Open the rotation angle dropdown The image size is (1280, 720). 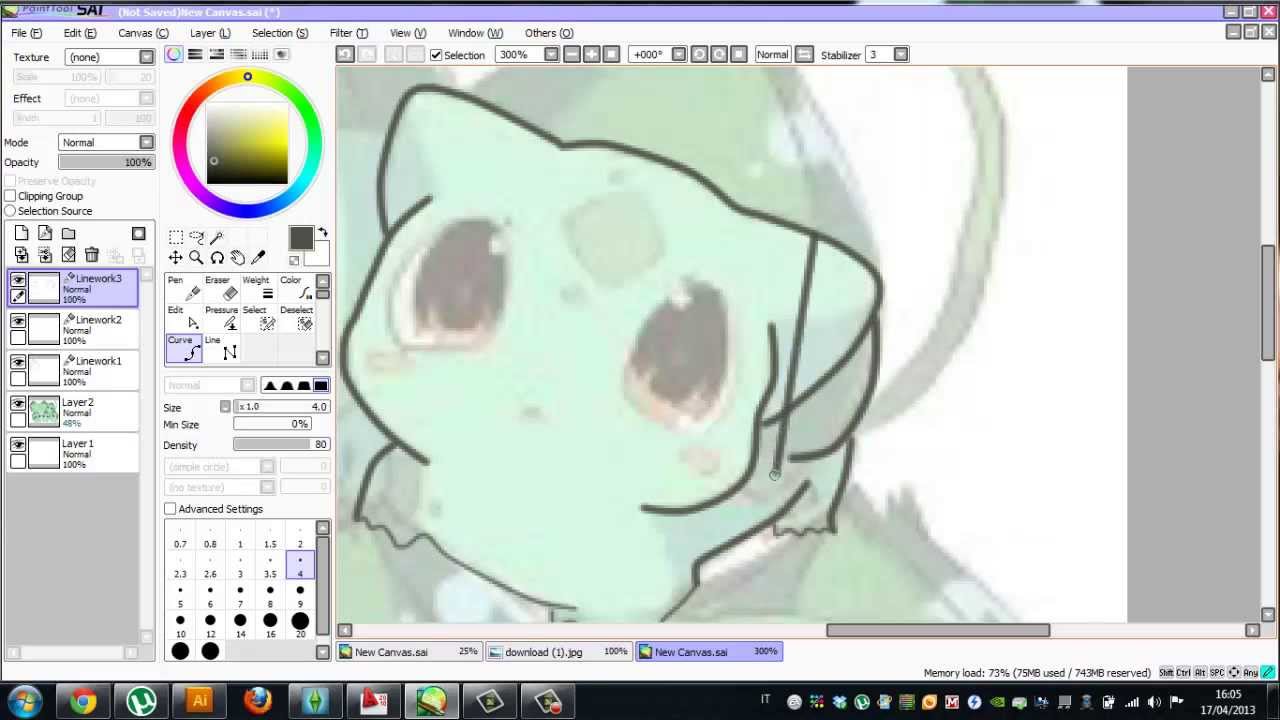(679, 54)
